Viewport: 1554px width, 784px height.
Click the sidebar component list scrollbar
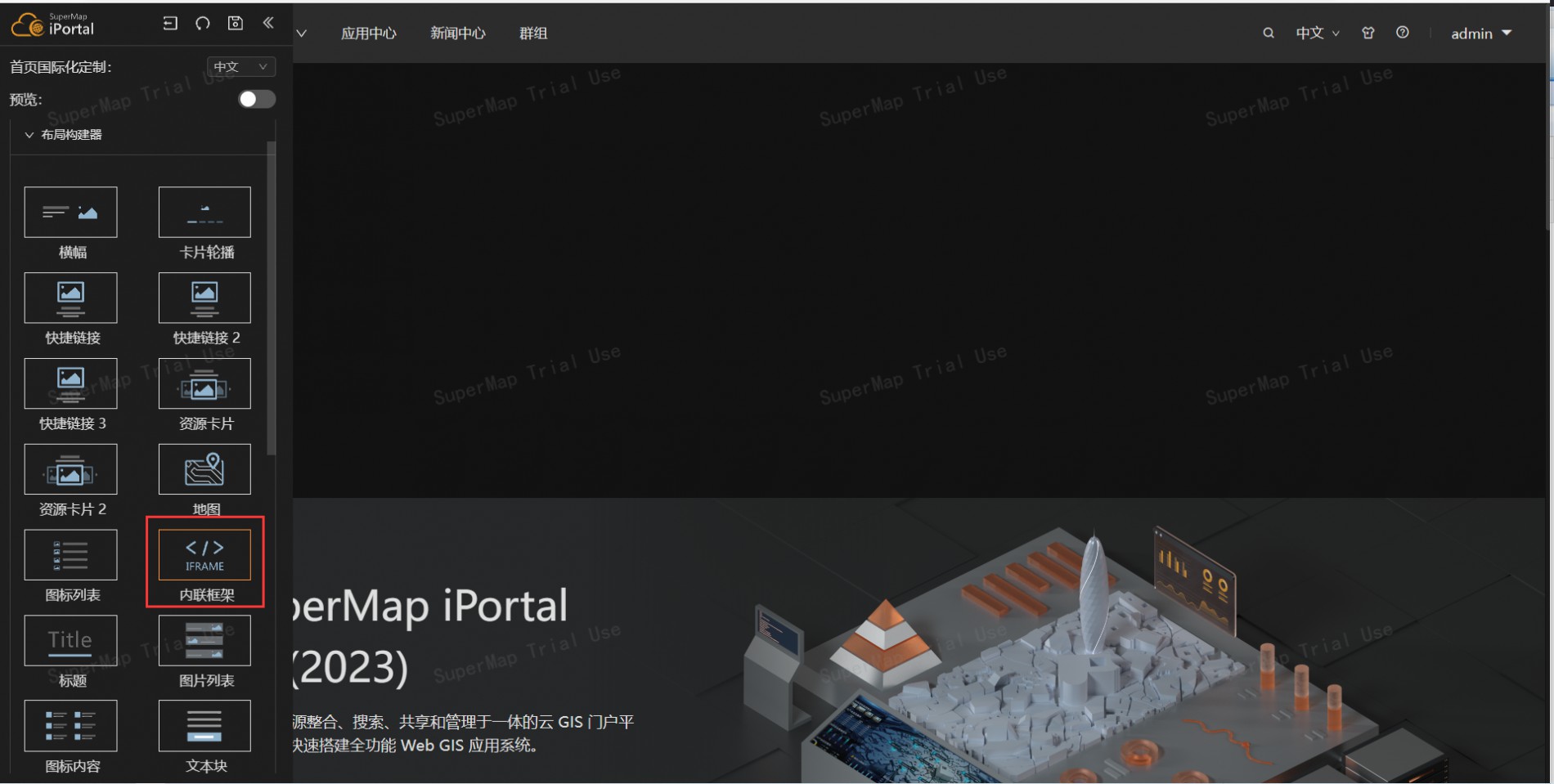[272, 298]
